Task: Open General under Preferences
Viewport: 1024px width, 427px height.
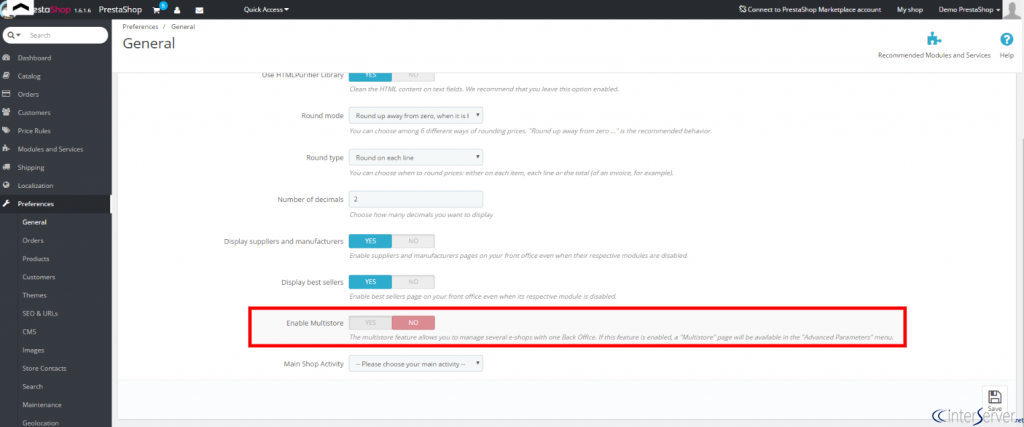Action: [35, 222]
